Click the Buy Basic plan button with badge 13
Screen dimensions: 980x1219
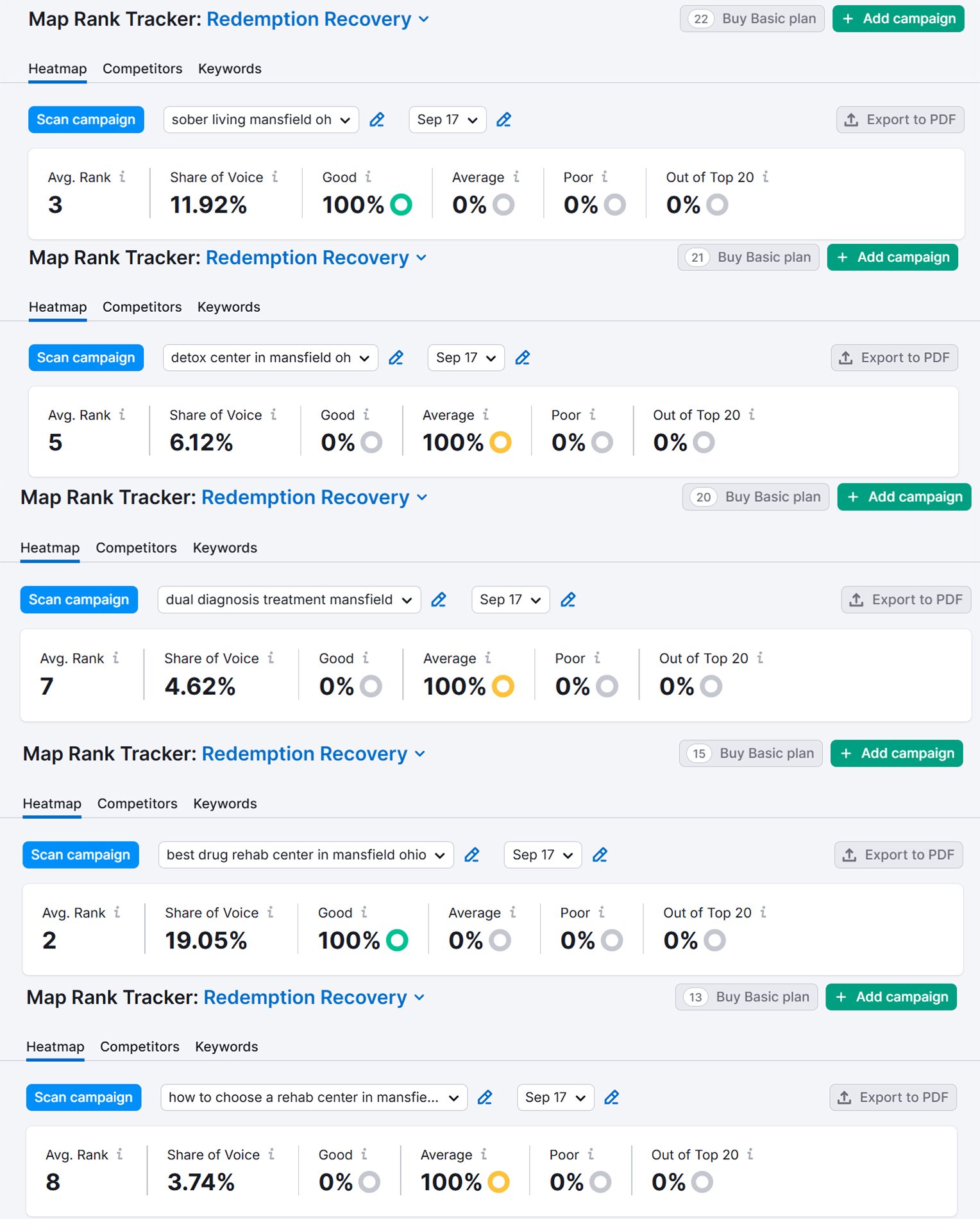point(747,997)
